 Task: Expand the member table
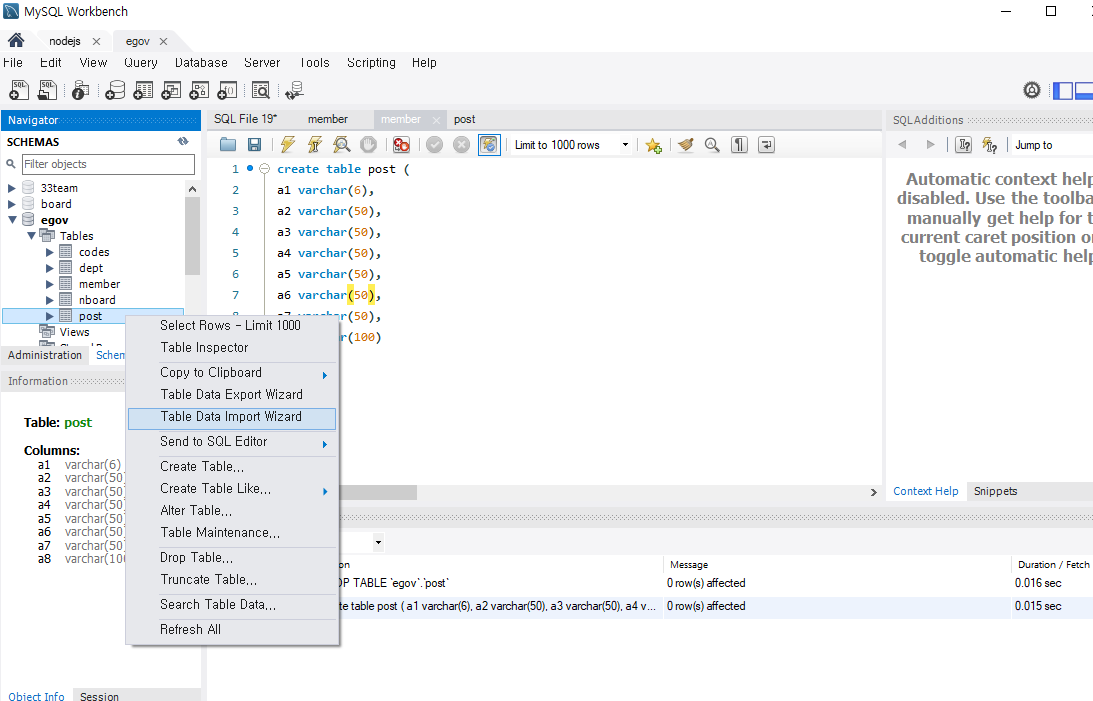click(49, 284)
